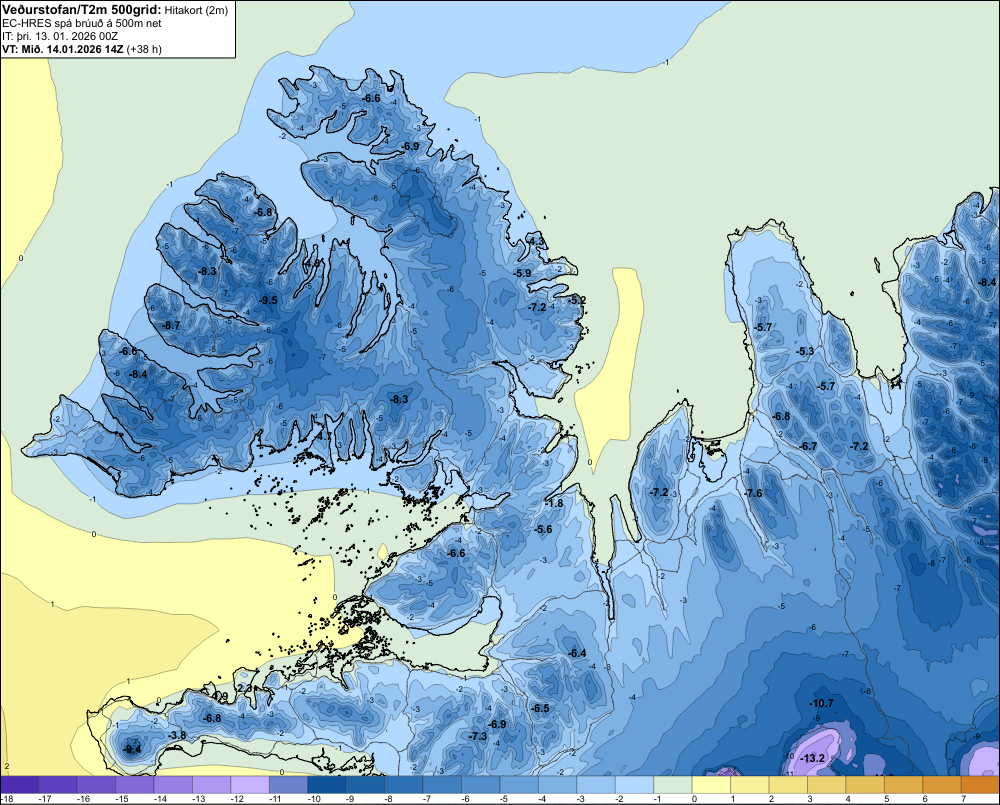Viewport: 1000px width, 805px height.
Task: Select the -8.7 temperature label
Action: [x=171, y=325]
